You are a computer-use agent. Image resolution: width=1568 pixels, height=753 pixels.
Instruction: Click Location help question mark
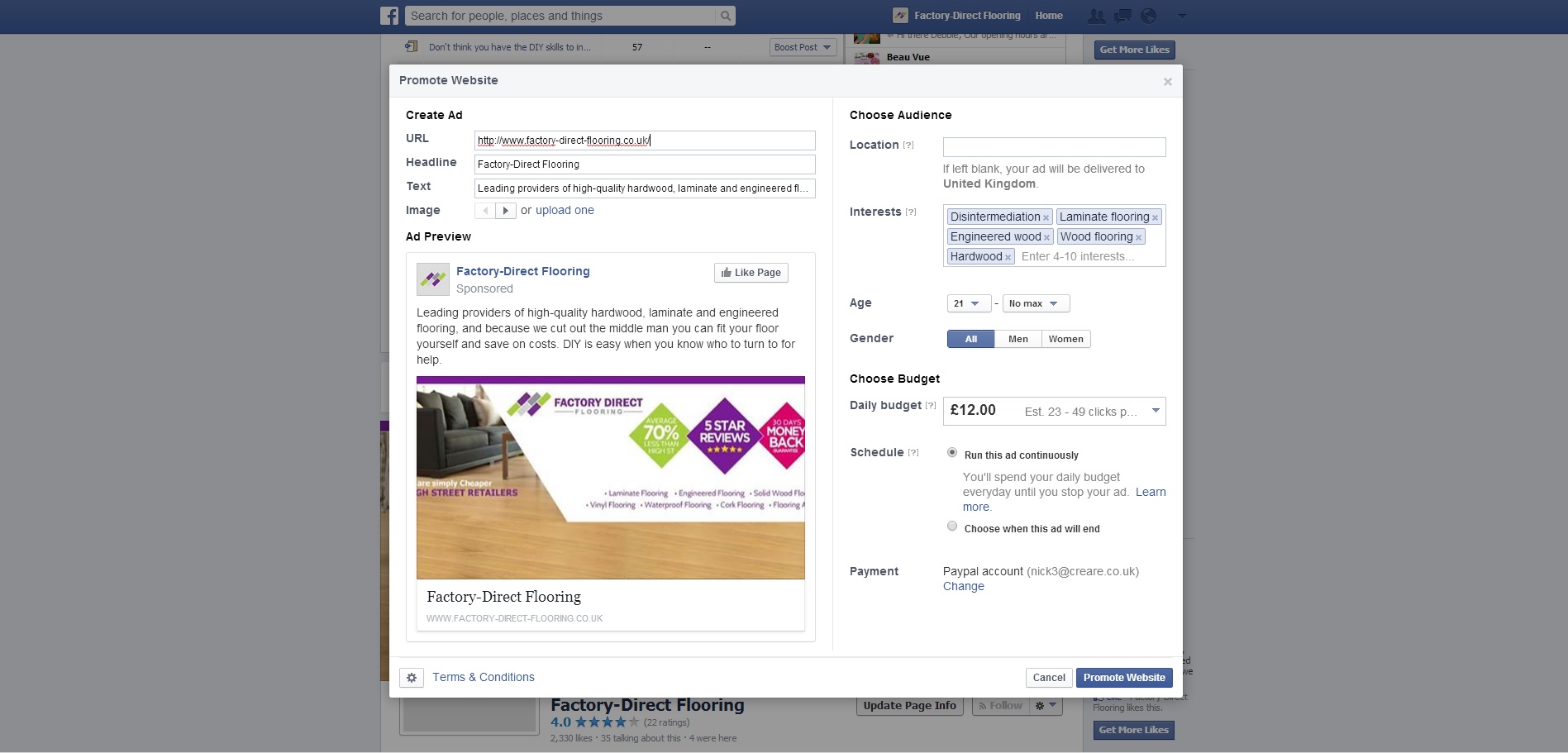(x=908, y=145)
